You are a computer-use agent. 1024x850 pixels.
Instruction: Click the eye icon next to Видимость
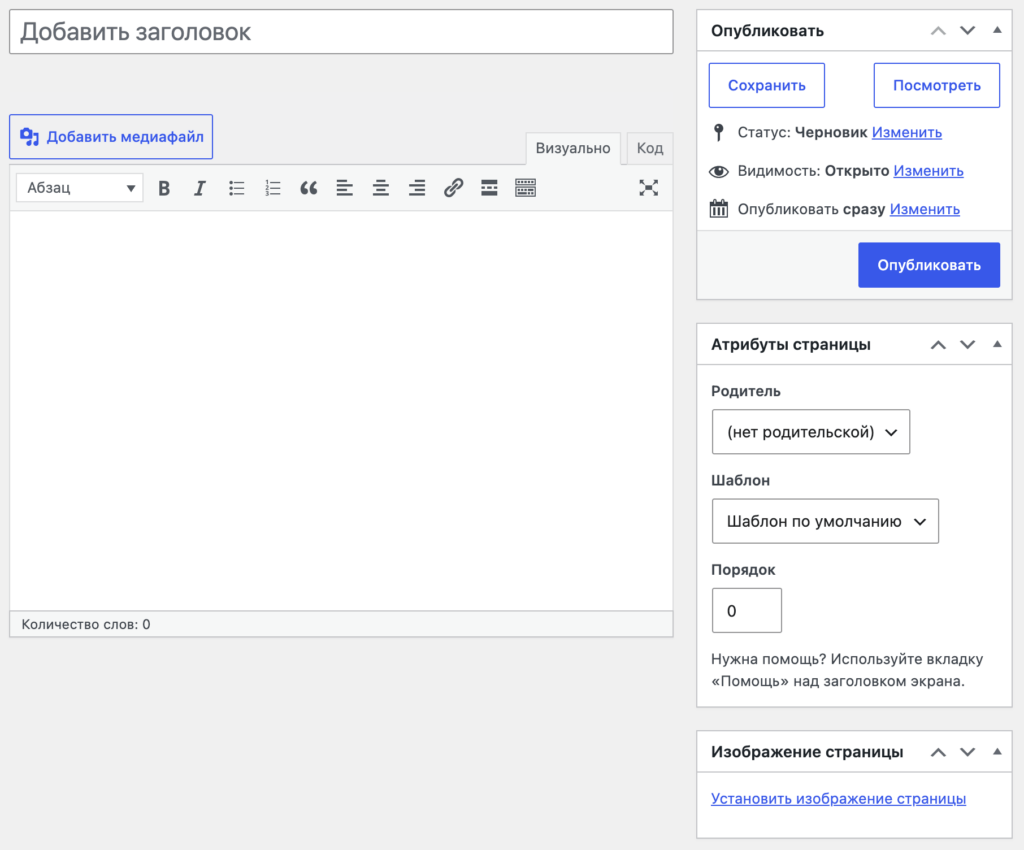point(719,171)
